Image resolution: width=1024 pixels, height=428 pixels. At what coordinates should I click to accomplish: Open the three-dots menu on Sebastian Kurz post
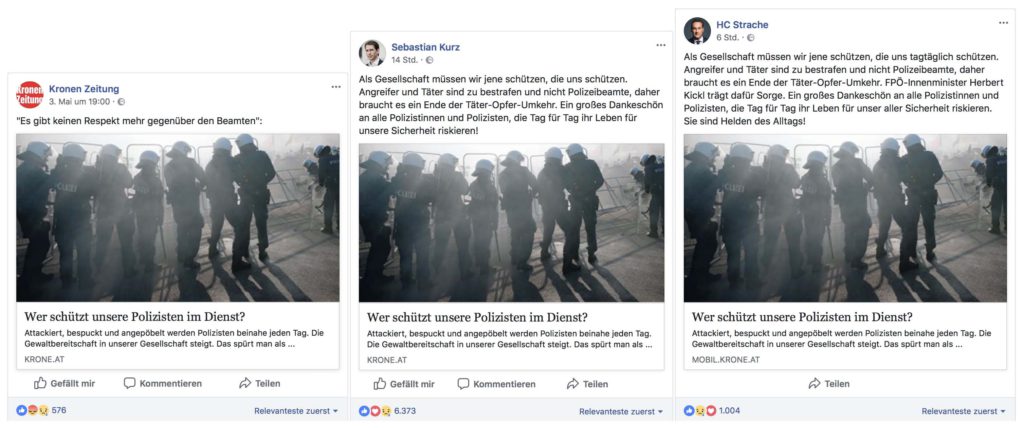pyautogui.click(x=660, y=45)
